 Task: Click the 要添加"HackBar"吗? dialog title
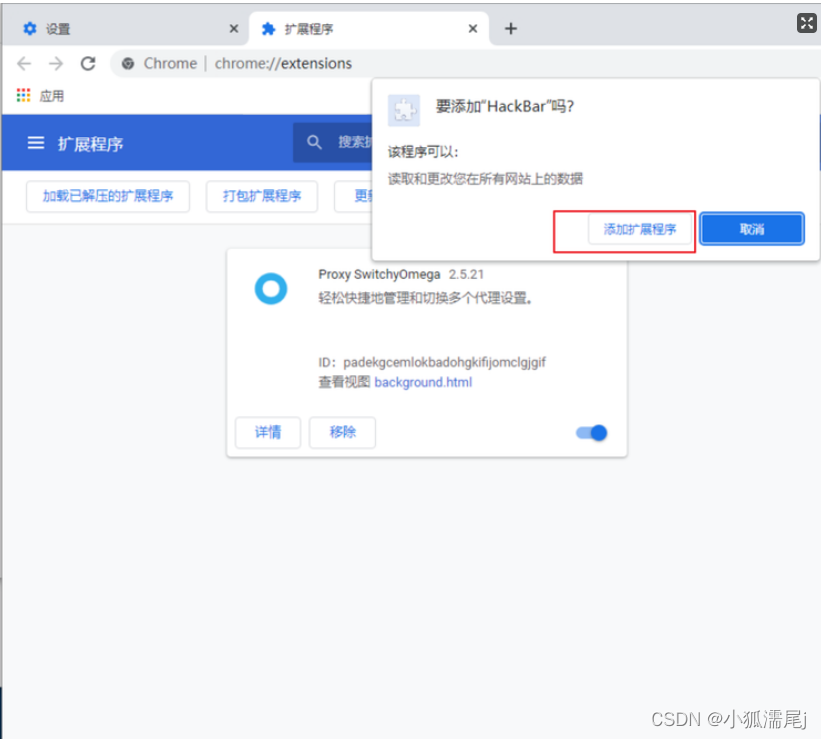[x=505, y=107]
